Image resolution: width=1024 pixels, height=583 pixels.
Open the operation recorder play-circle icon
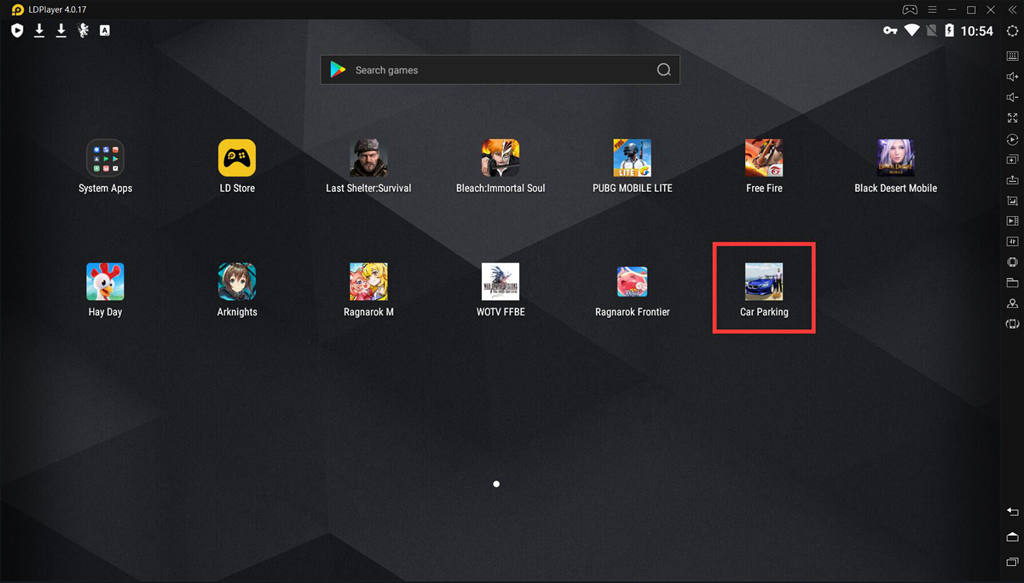pos(1012,139)
